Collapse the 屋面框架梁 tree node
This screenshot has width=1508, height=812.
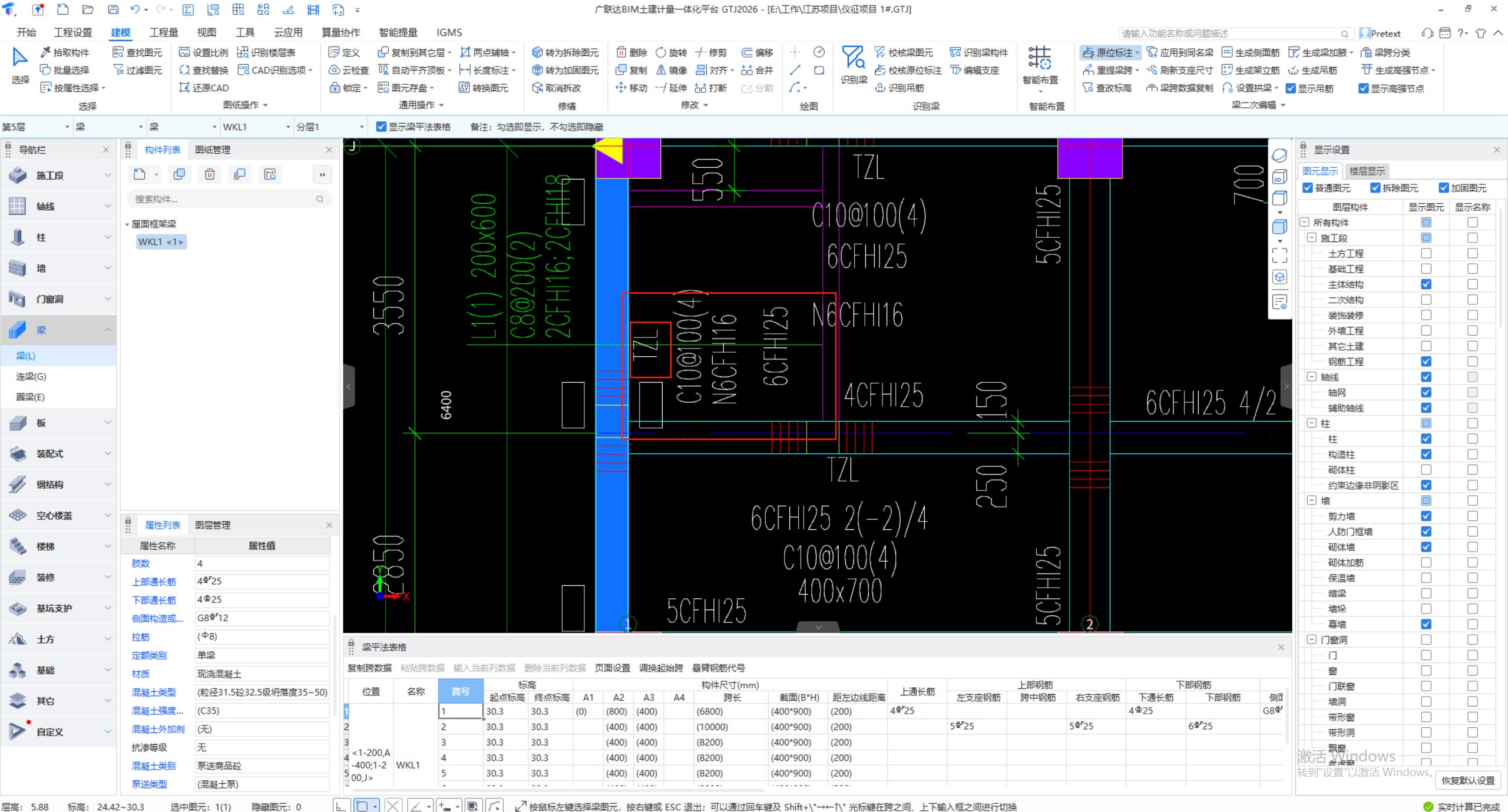(127, 224)
